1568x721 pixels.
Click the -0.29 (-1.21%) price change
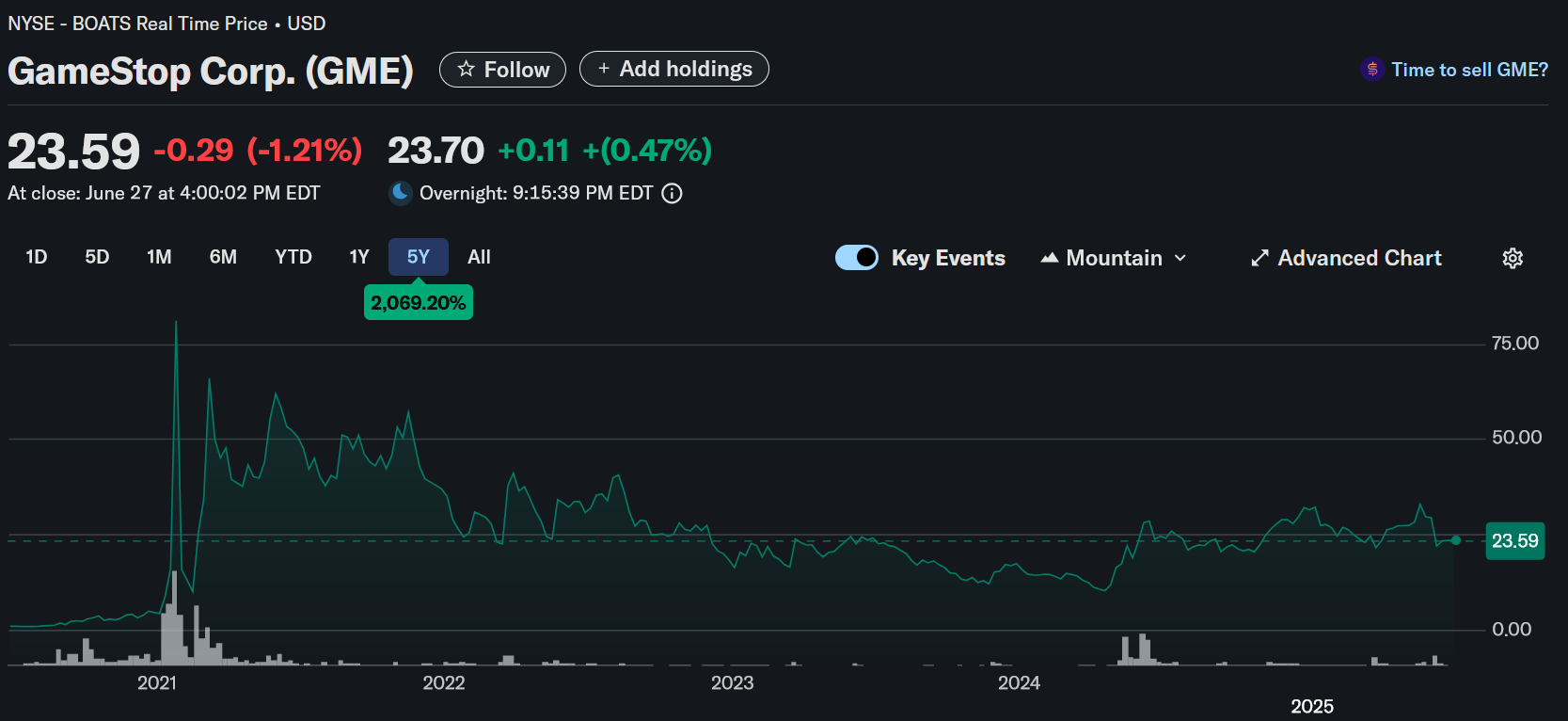tap(258, 150)
